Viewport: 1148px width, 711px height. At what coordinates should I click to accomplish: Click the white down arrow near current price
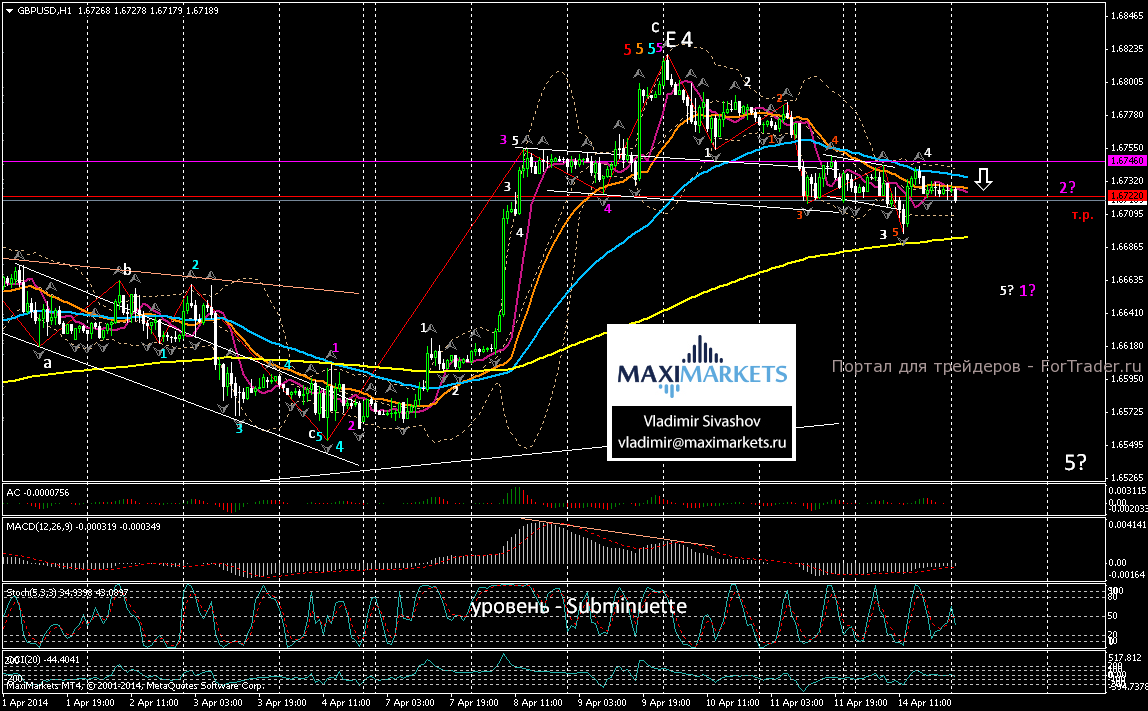coord(984,179)
